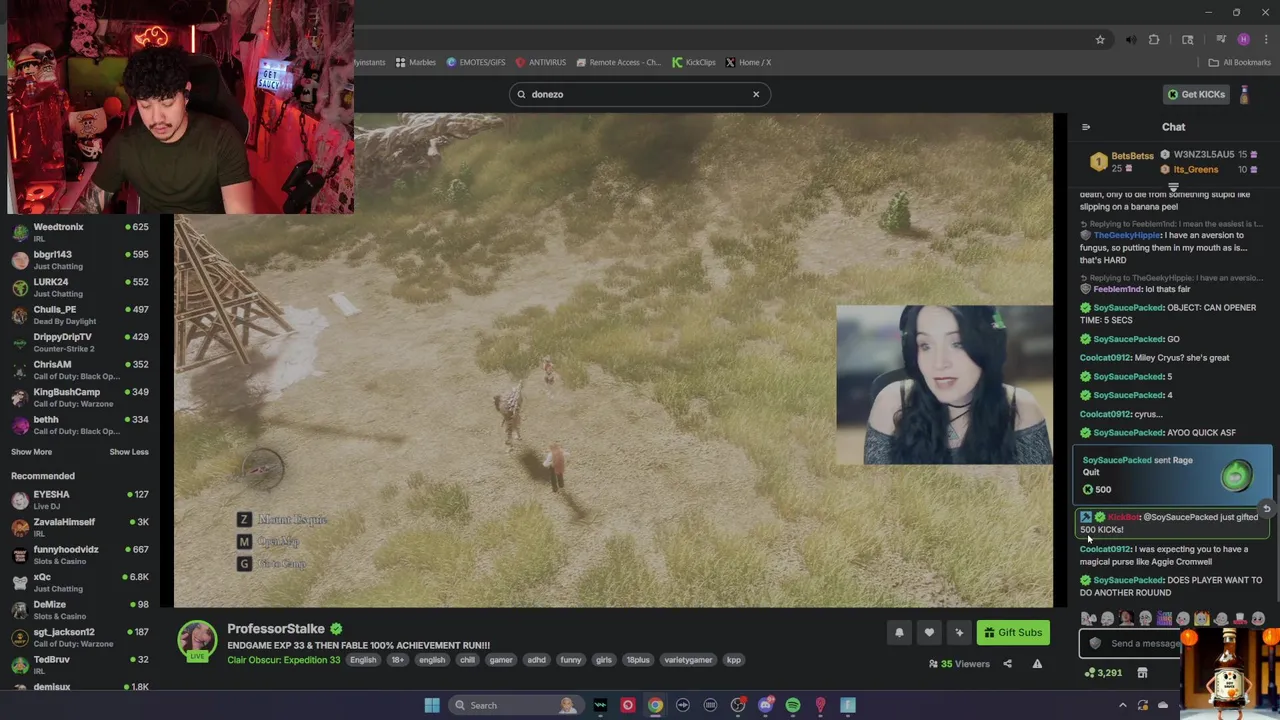
Task: Open the Chulis_PE channel
Action: 80,314
